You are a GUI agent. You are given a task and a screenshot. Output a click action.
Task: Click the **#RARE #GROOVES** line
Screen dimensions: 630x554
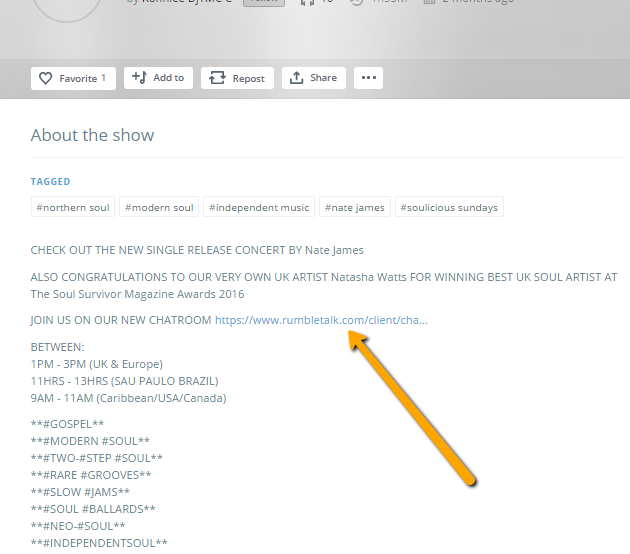coord(91,475)
